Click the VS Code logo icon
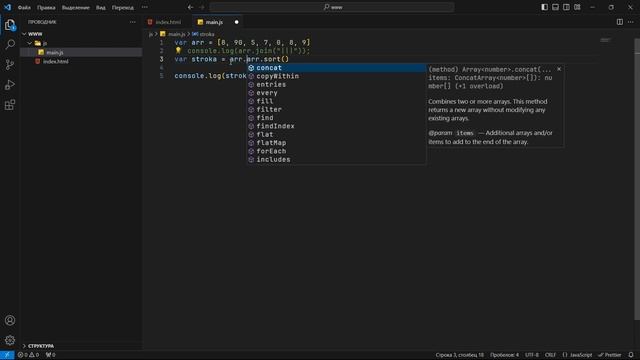Image resolution: width=640 pixels, height=360 pixels. (7, 7)
